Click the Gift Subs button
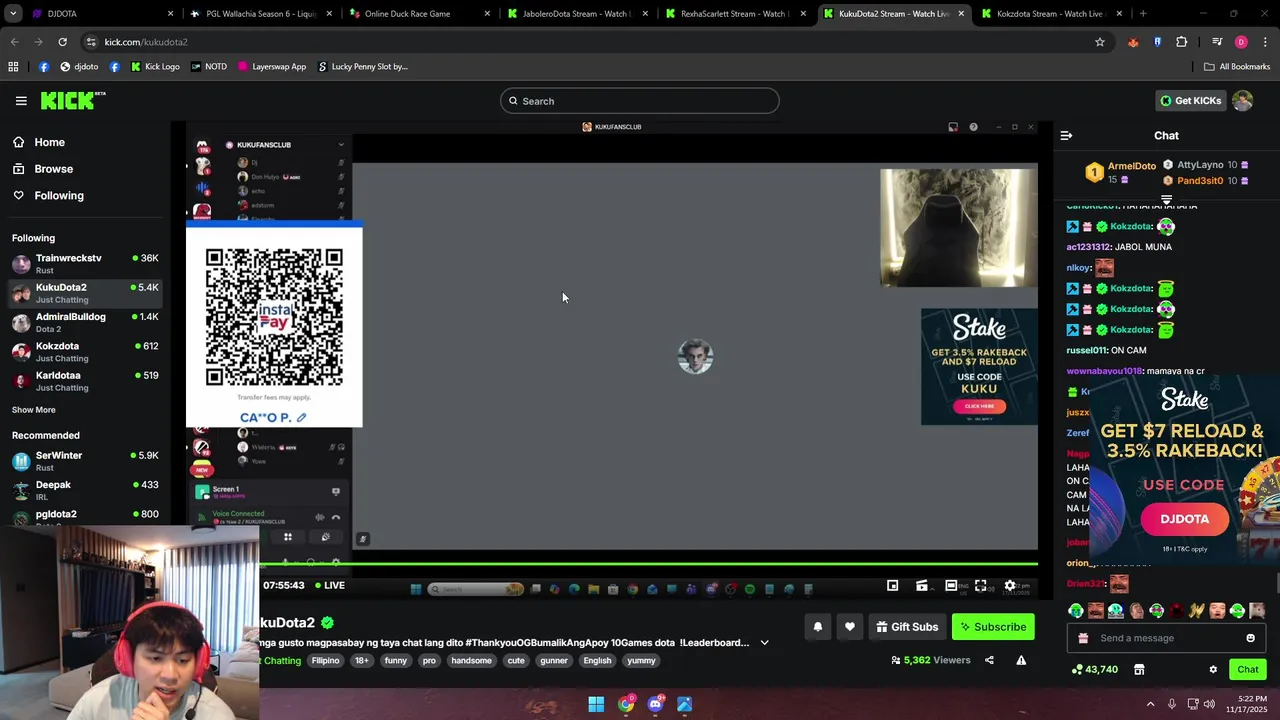The image size is (1280, 720). (908, 627)
